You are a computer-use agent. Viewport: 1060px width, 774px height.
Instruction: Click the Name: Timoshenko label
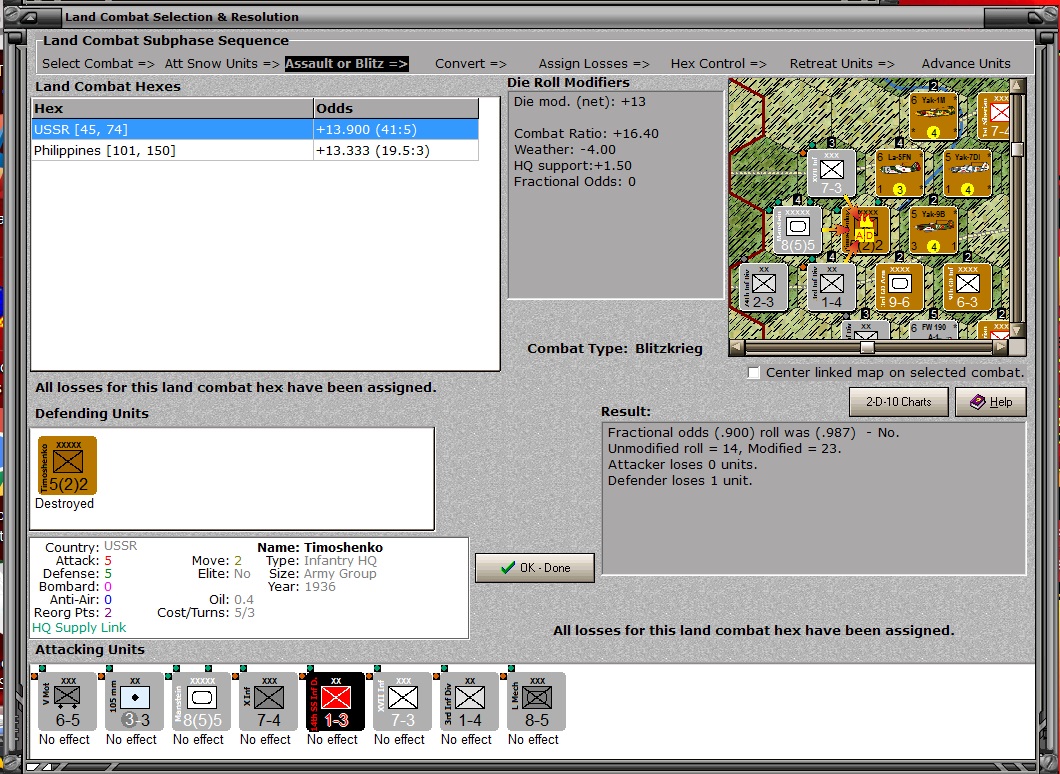(x=320, y=548)
